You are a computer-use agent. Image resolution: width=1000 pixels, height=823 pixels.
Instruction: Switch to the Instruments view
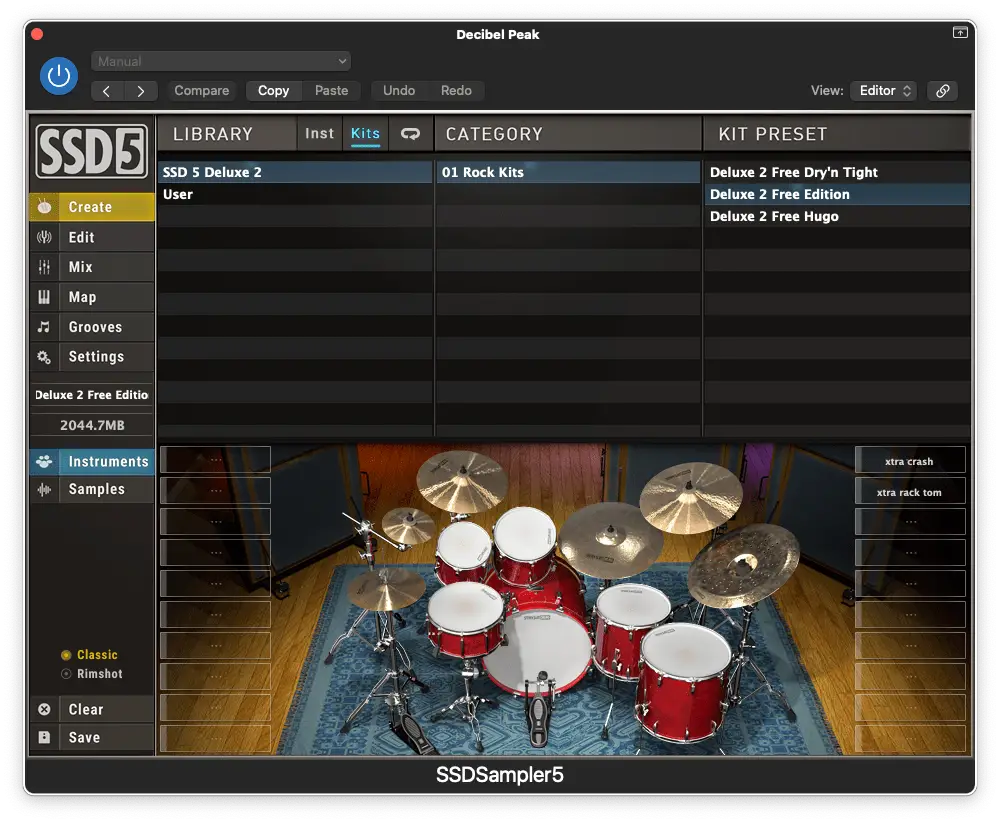tap(92, 461)
